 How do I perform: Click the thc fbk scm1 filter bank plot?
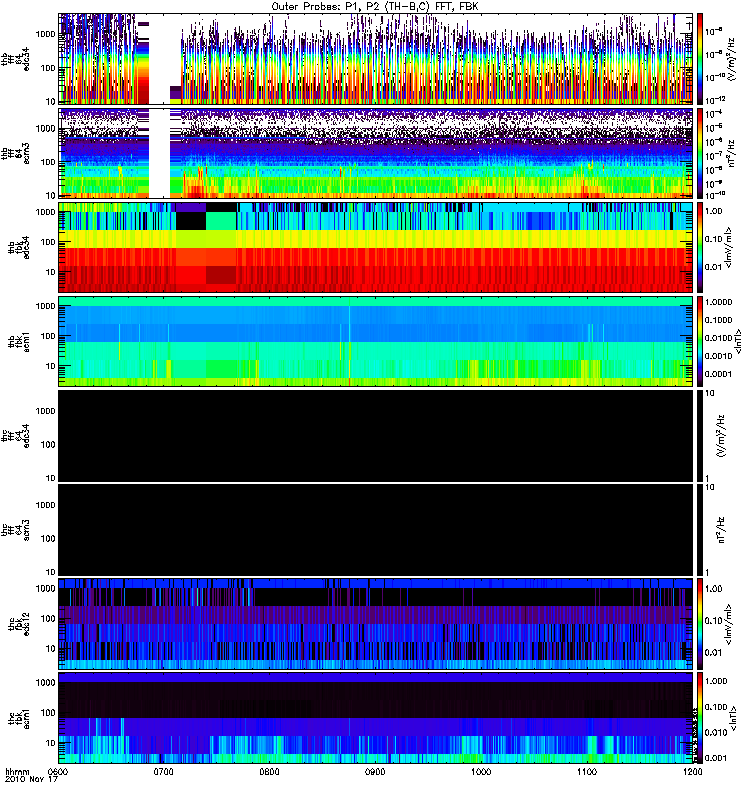[376, 718]
